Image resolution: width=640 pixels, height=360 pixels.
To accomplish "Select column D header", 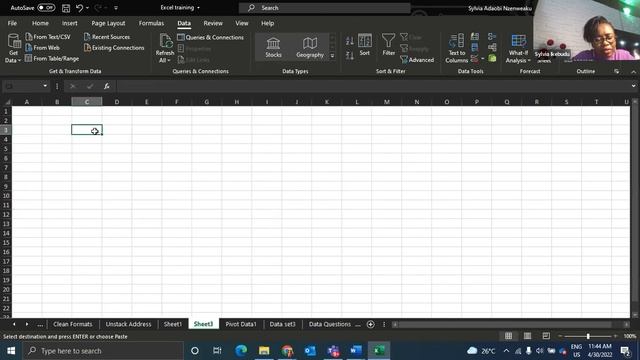I will (x=117, y=102).
